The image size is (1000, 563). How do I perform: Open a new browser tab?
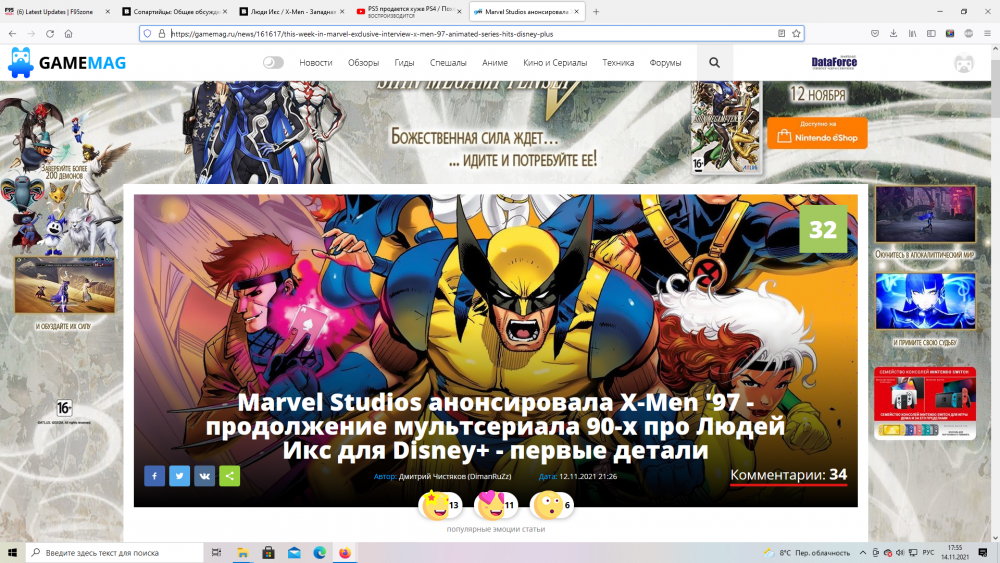(596, 11)
